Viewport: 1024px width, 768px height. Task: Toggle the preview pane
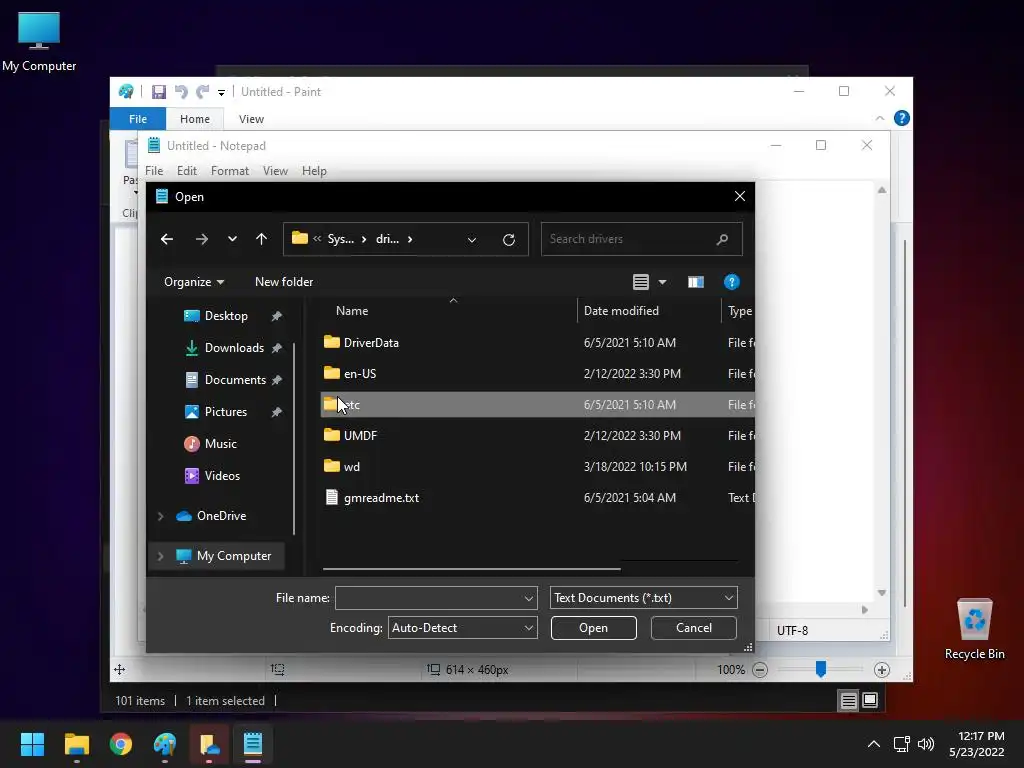click(x=696, y=282)
